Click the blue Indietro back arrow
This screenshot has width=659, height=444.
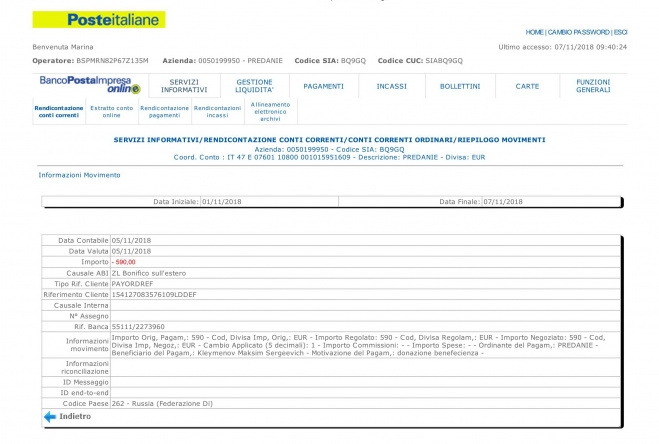49,415
